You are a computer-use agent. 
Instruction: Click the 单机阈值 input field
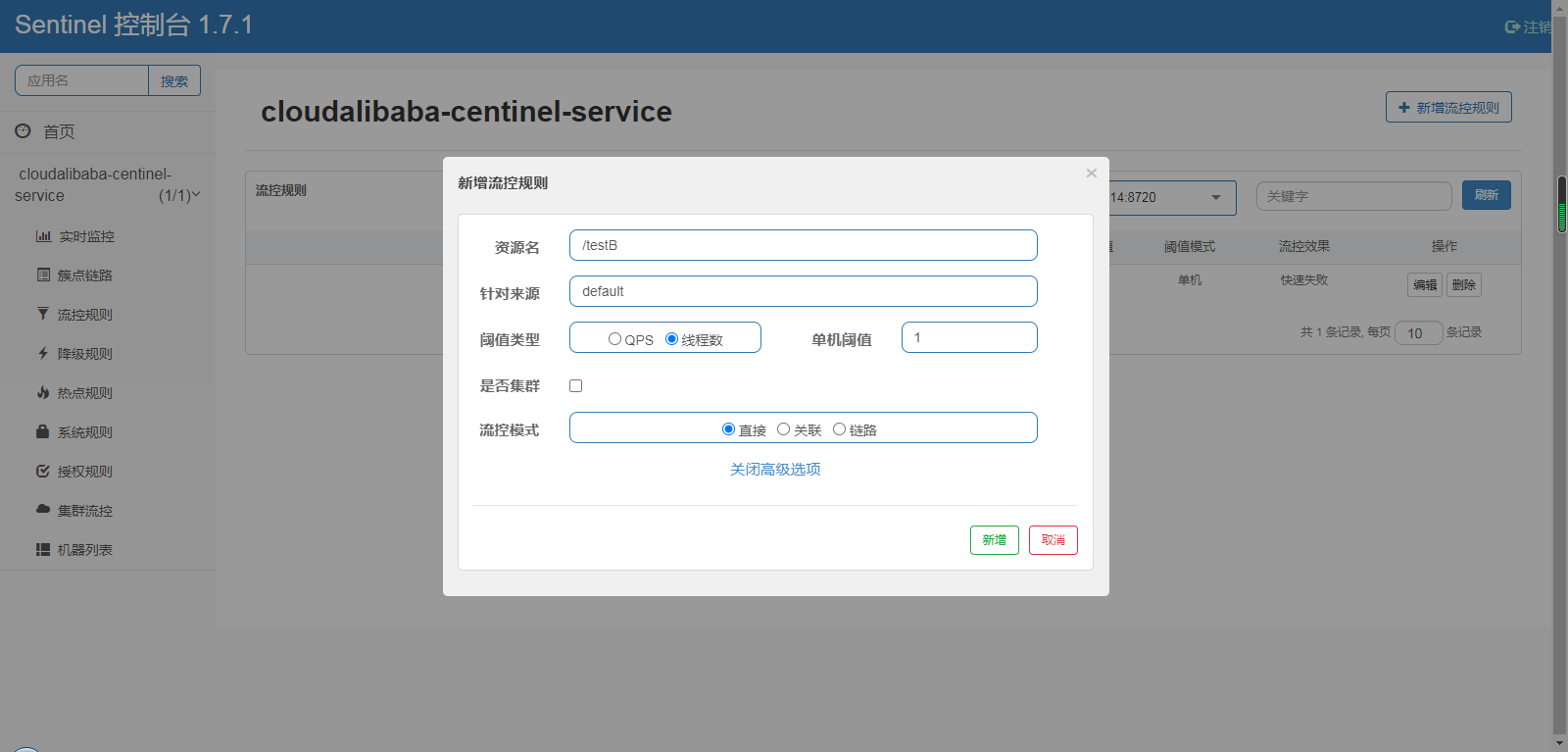pyautogui.click(x=969, y=337)
